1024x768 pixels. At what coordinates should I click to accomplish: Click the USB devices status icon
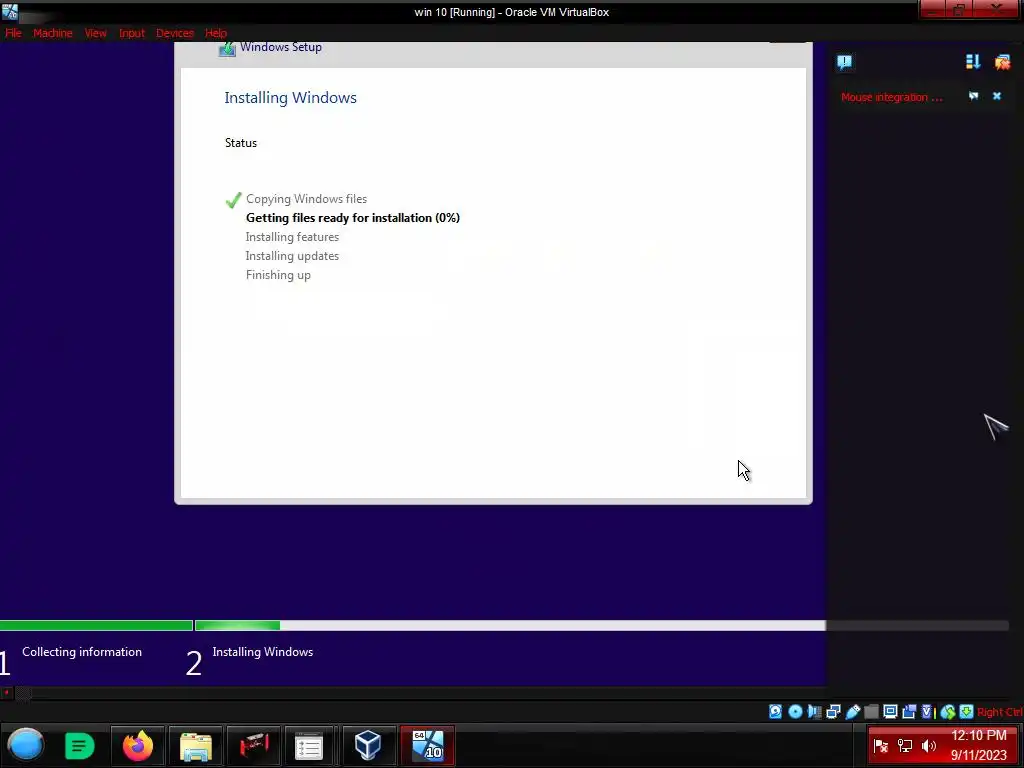click(853, 711)
